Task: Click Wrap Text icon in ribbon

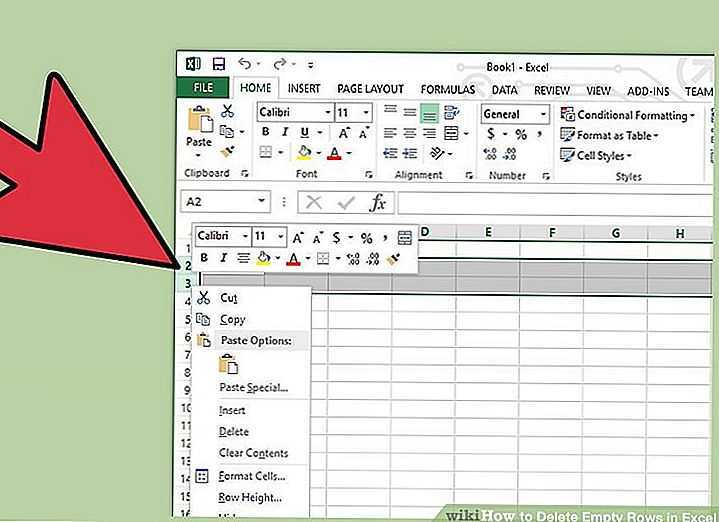Action: (x=452, y=112)
